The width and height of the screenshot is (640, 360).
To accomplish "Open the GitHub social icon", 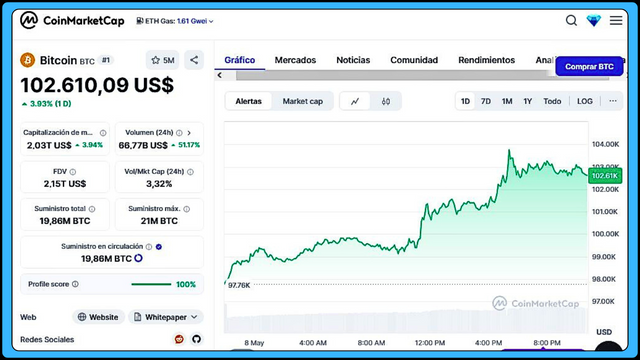I will [196, 339].
